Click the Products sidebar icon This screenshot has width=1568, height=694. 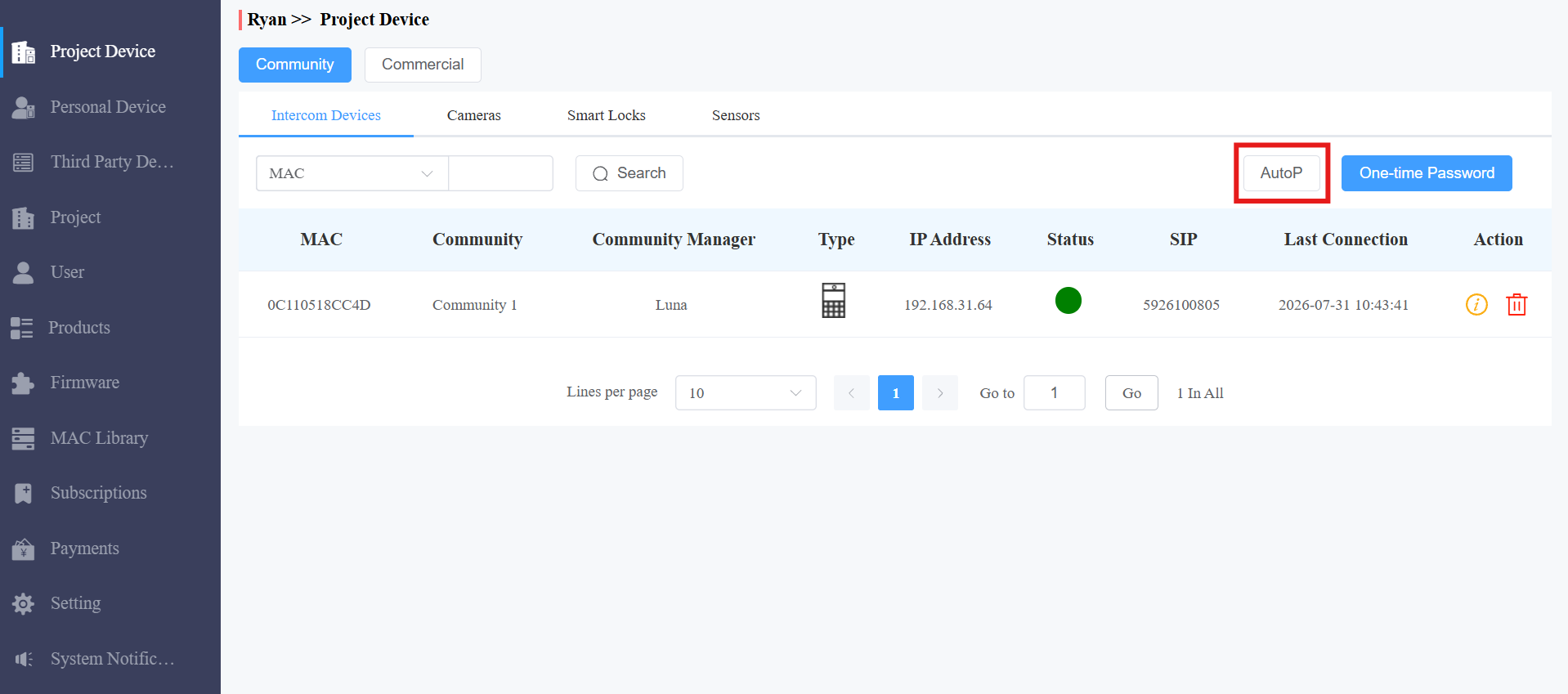point(22,328)
